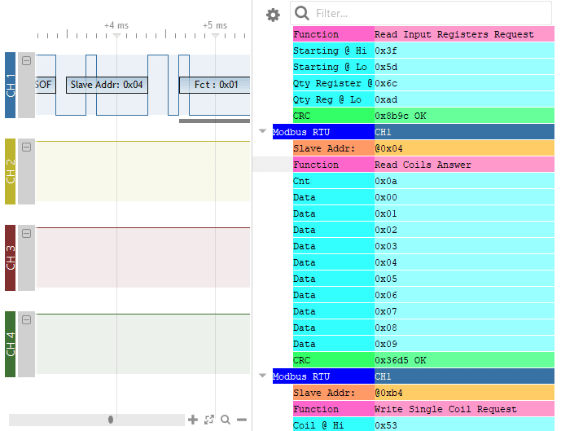Open decoder settings gear icon
This screenshot has width=561, height=431.
(273, 15)
